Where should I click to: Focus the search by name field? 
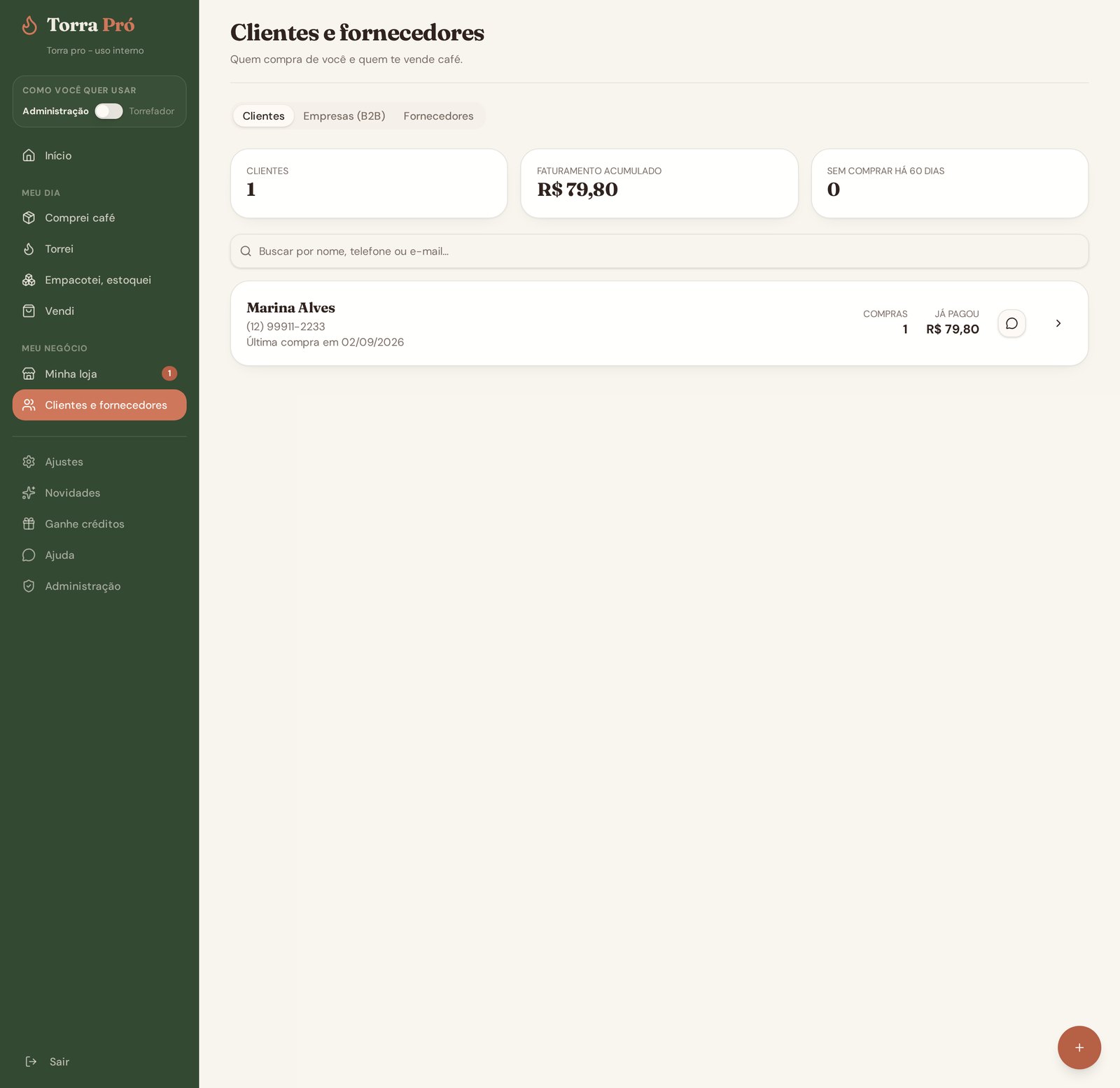pos(659,251)
